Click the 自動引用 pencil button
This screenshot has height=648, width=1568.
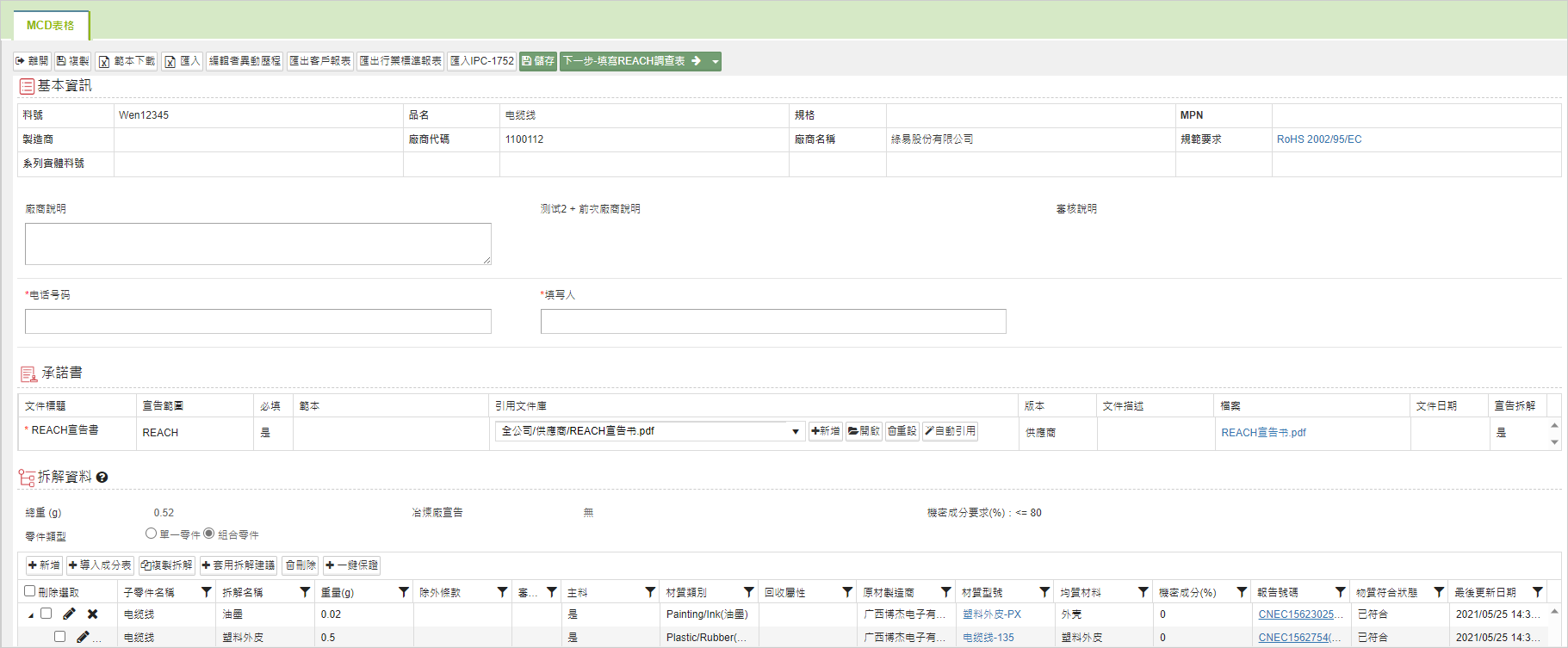click(950, 431)
